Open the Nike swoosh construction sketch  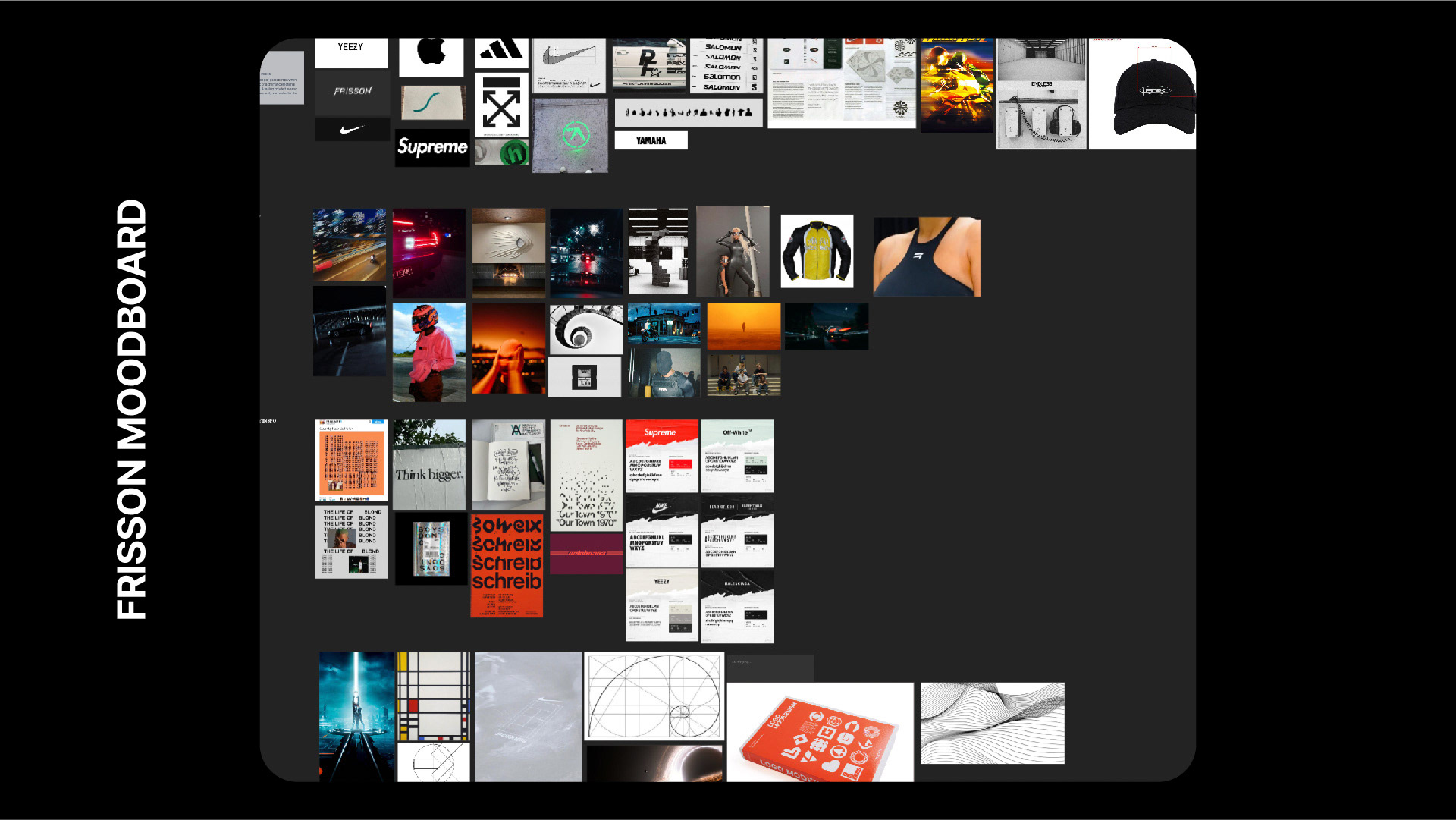(x=570, y=66)
